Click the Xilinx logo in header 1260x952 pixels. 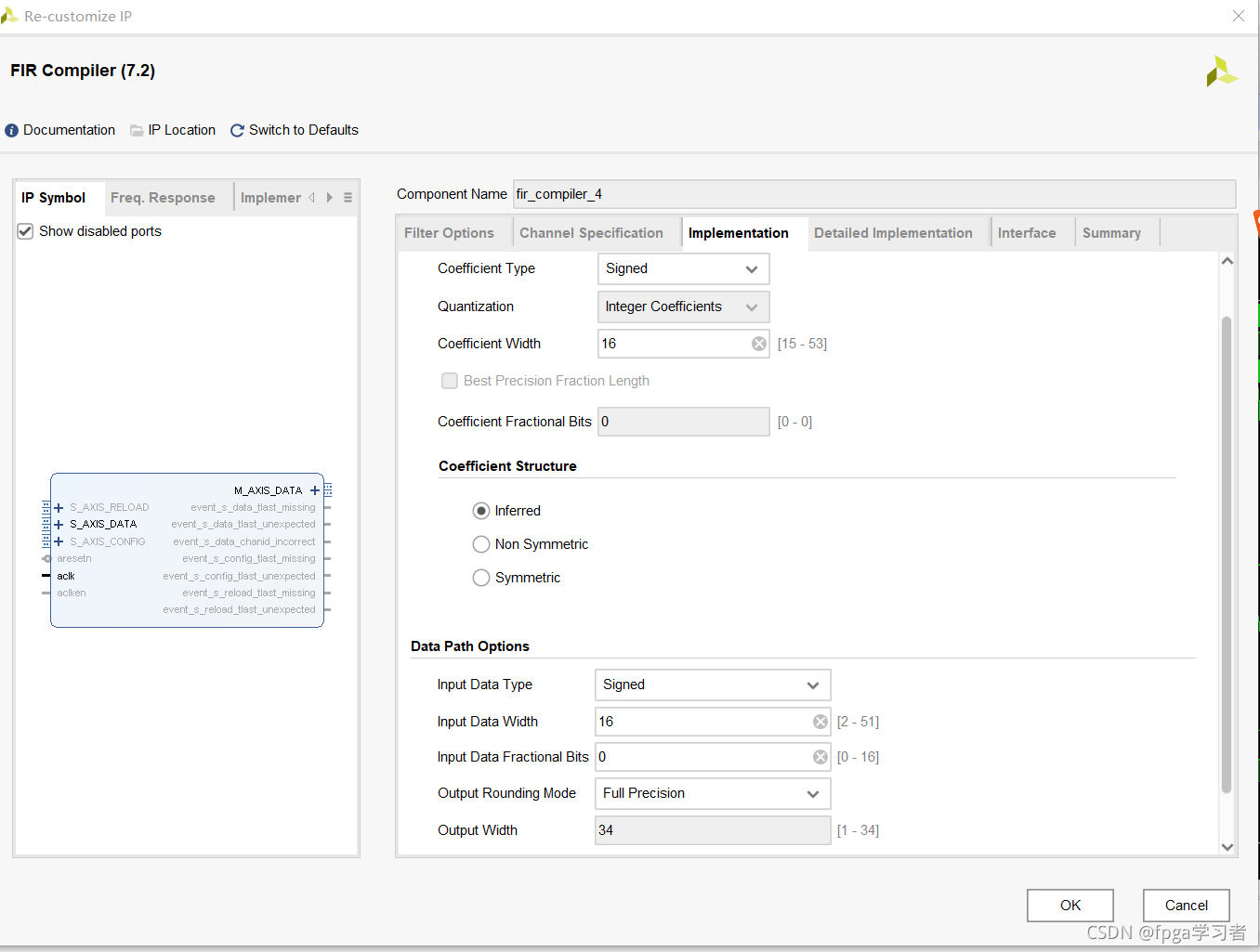point(1221,72)
